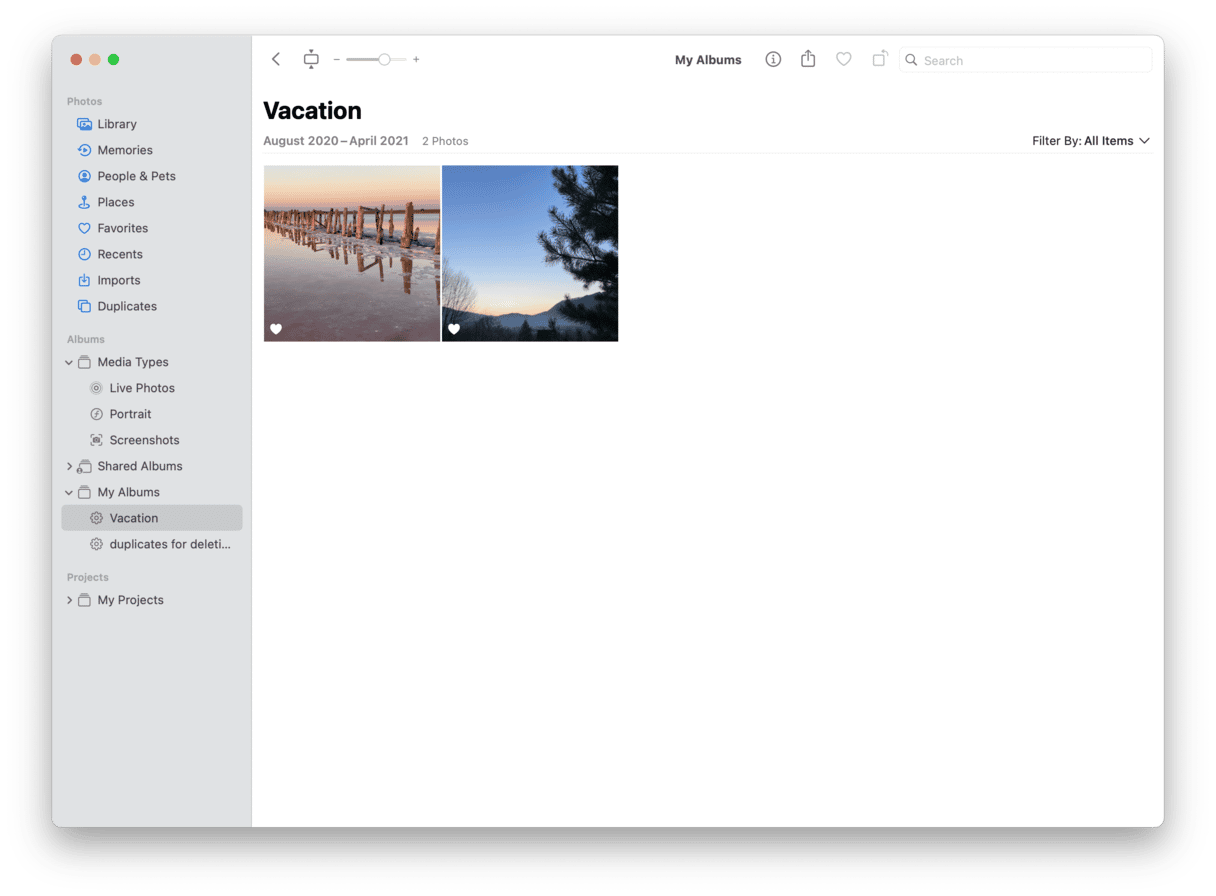Image resolution: width=1216 pixels, height=896 pixels.
Task: Click the My Projects folder icon
Action: (84, 600)
